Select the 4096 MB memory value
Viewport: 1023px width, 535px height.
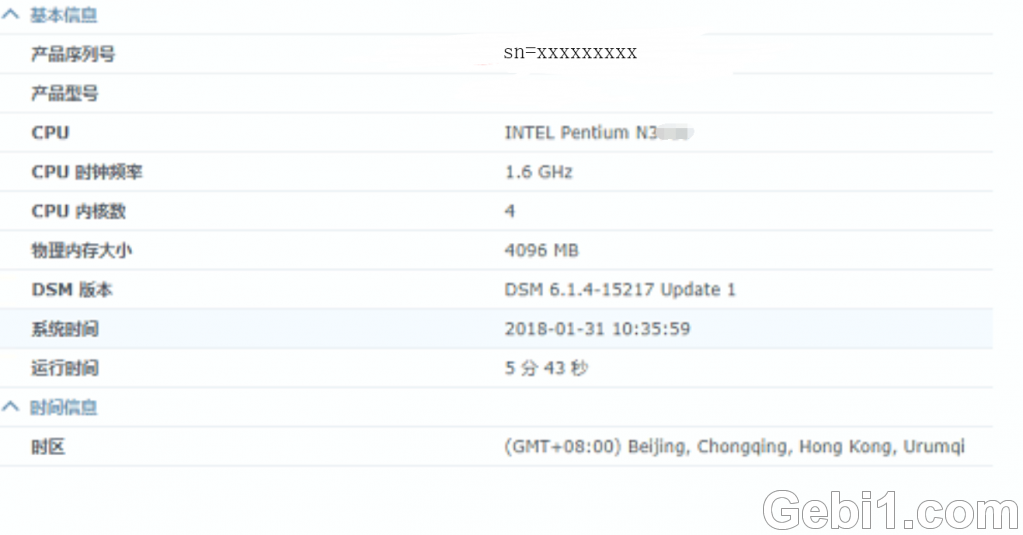pos(542,251)
